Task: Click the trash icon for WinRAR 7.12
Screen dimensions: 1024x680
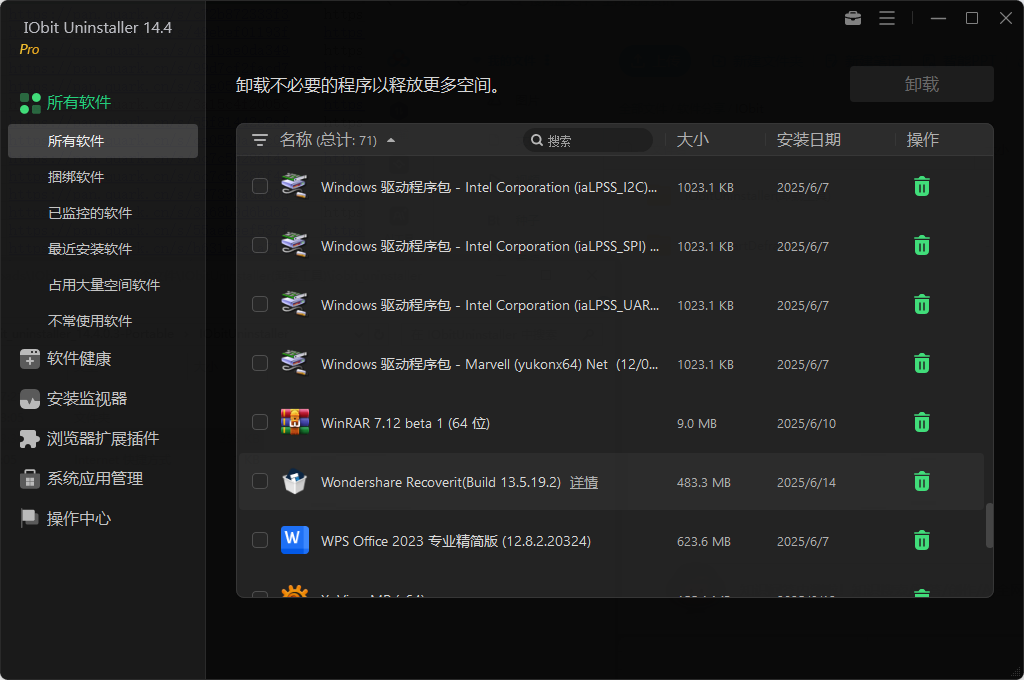Action: (x=921, y=423)
